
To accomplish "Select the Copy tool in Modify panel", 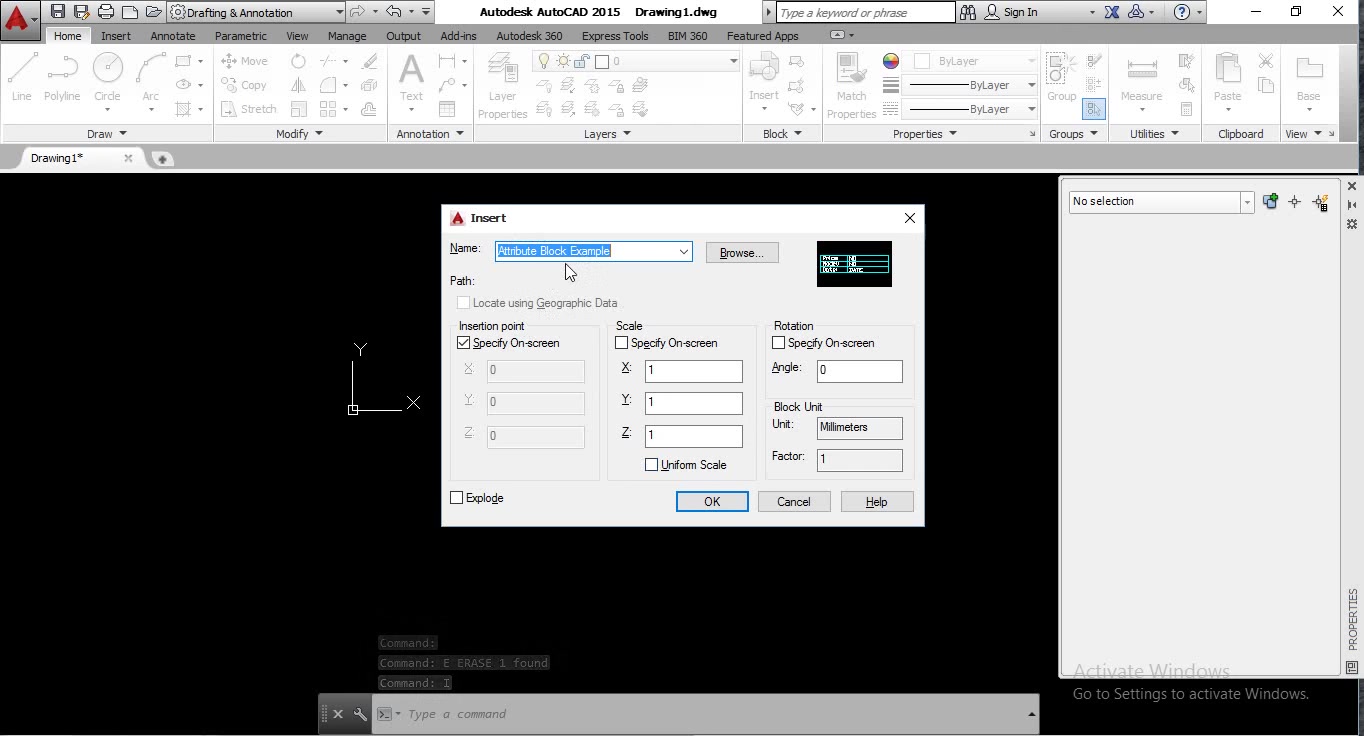I will point(244,85).
